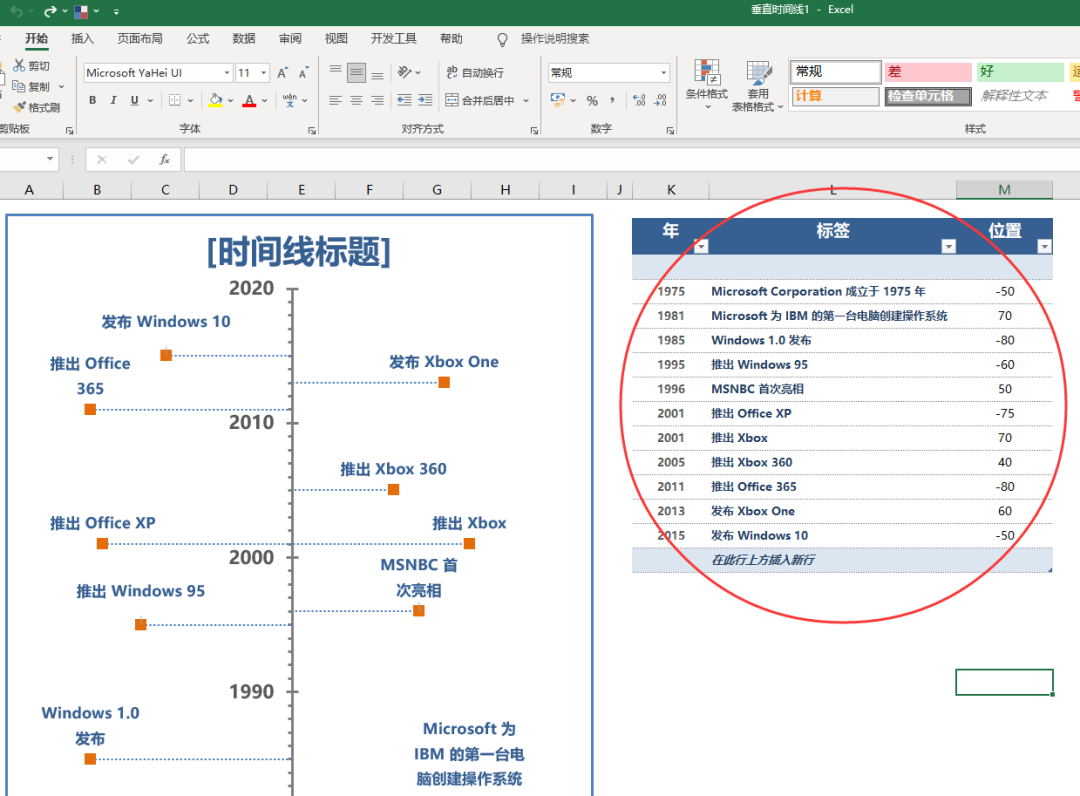Switch to the 开始 ribbon tab
The height and width of the screenshot is (796, 1080).
(x=37, y=39)
